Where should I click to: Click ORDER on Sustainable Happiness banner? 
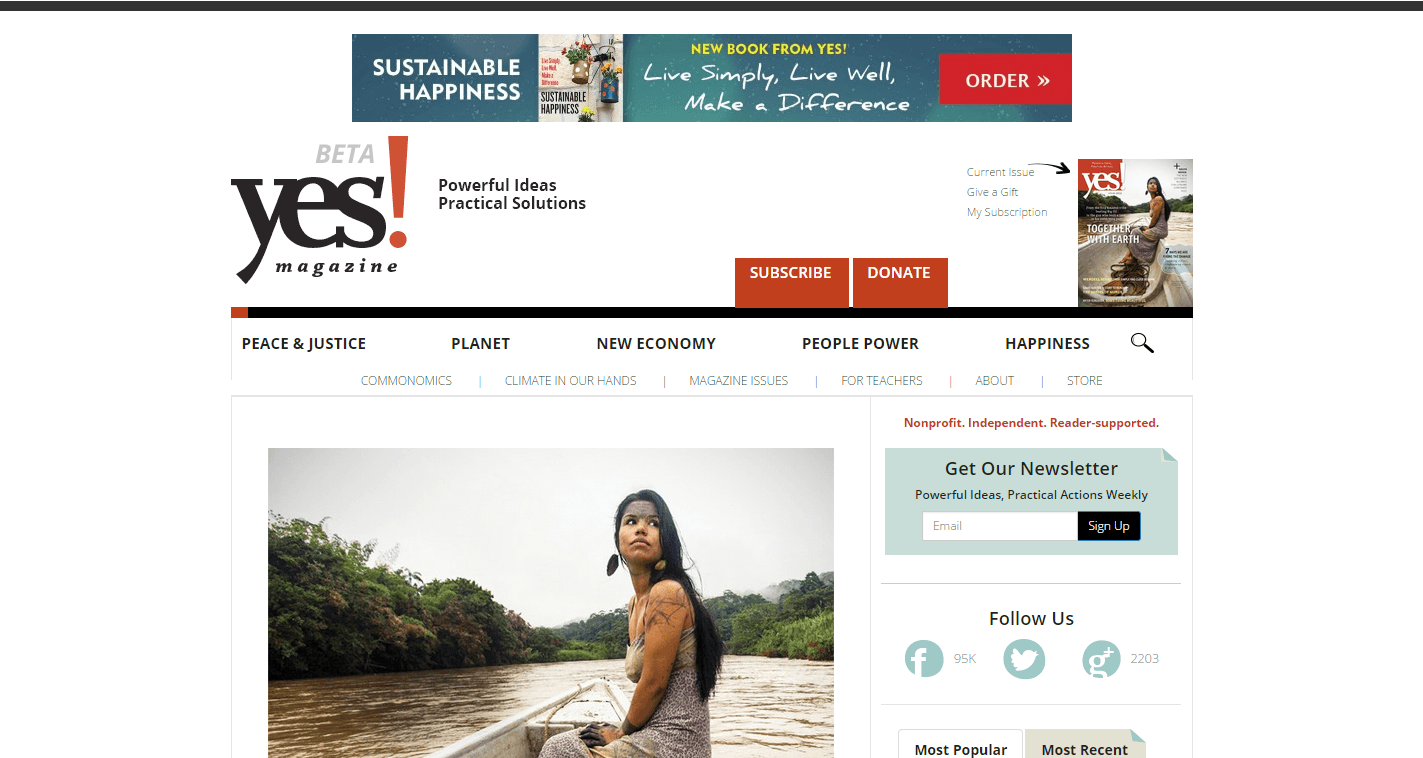(1005, 80)
